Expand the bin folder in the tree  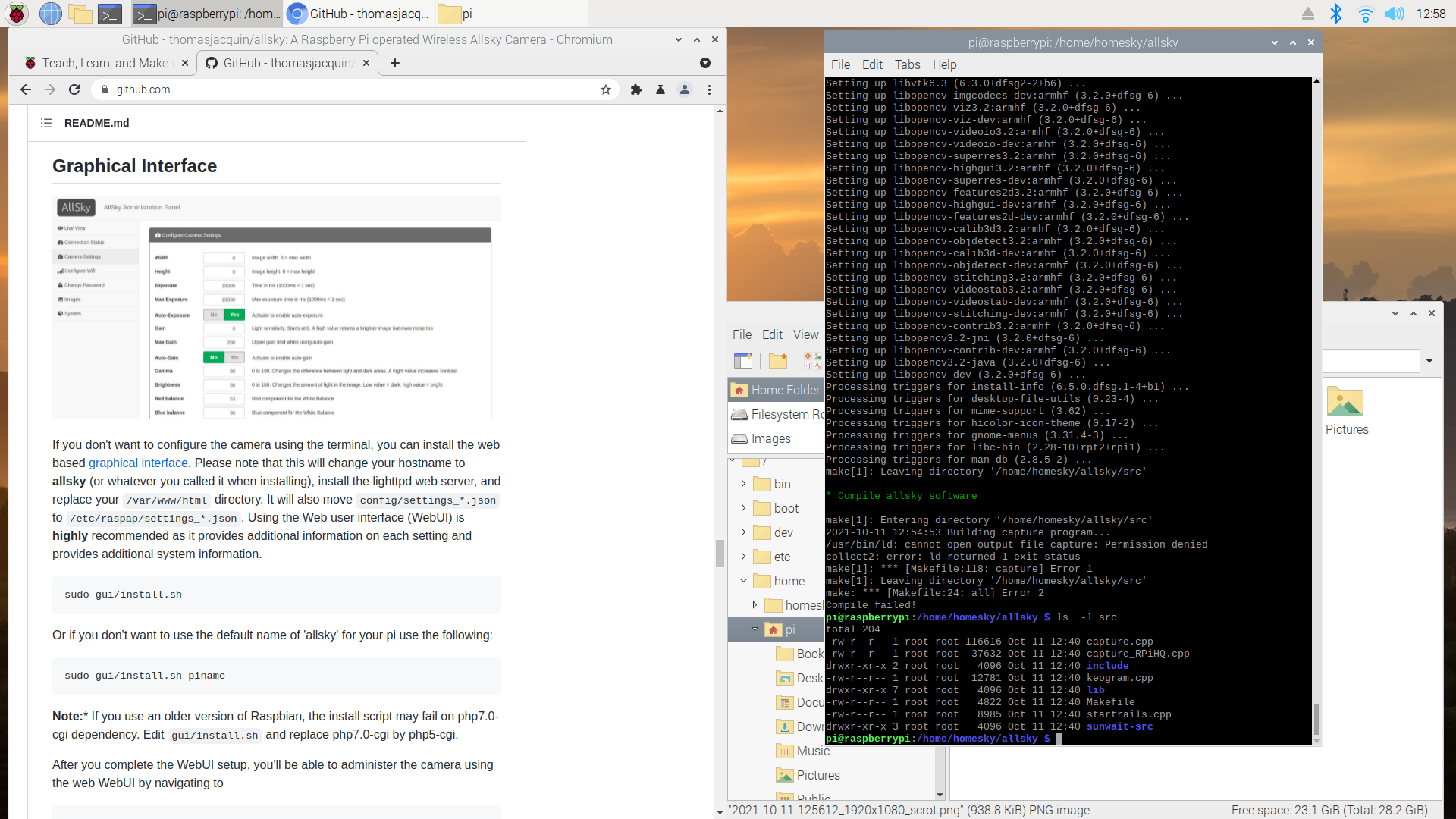click(x=743, y=483)
